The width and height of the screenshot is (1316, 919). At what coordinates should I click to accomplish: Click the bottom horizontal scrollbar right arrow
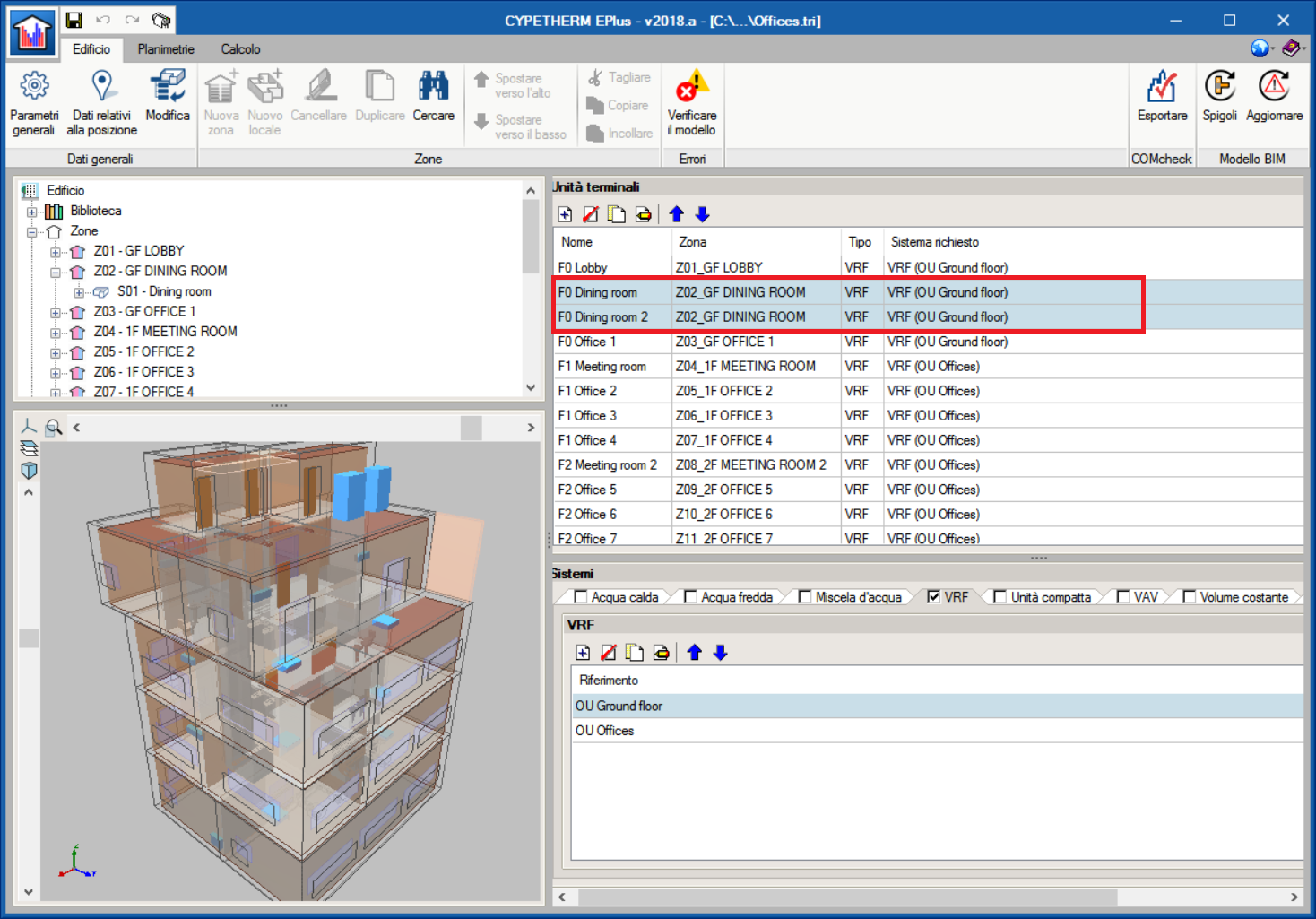click(x=1294, y=897)
